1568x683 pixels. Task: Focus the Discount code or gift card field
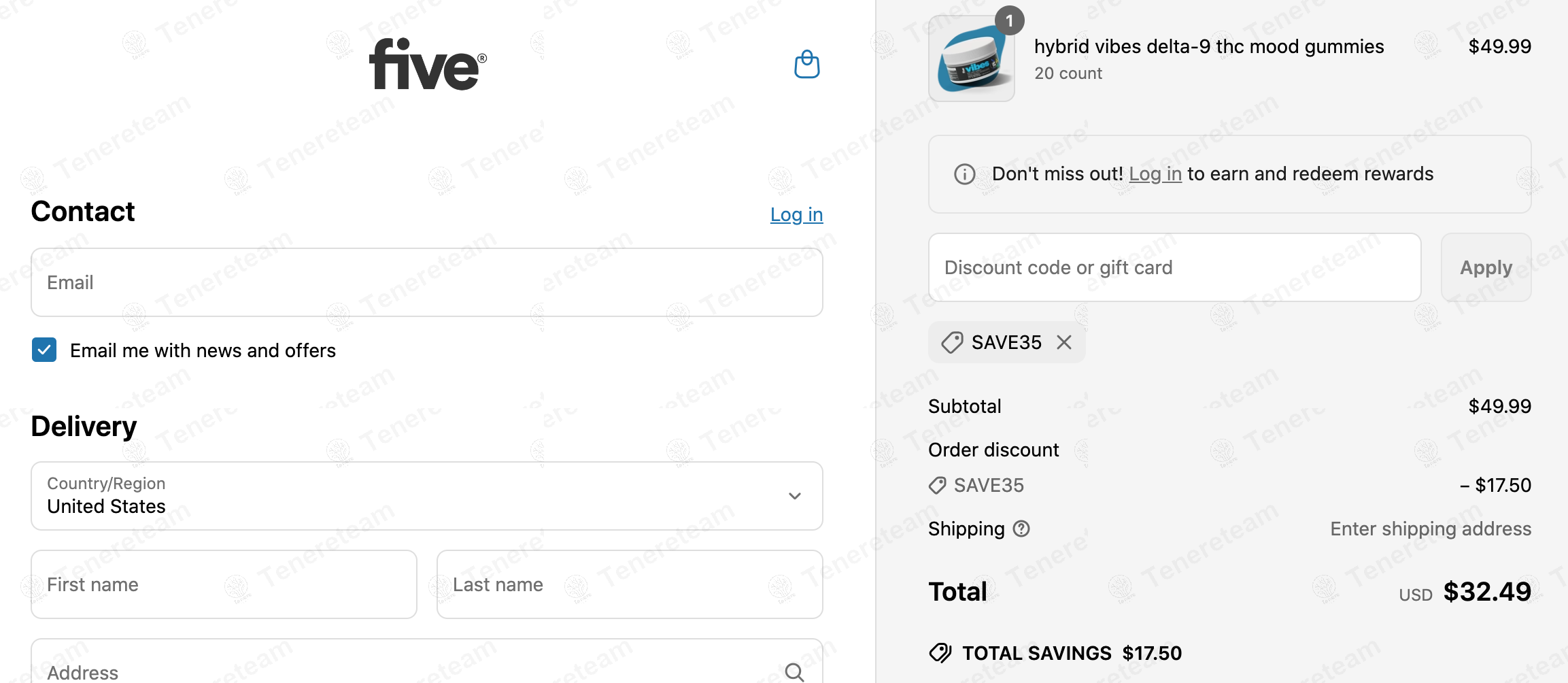[x=1174, y=267]
